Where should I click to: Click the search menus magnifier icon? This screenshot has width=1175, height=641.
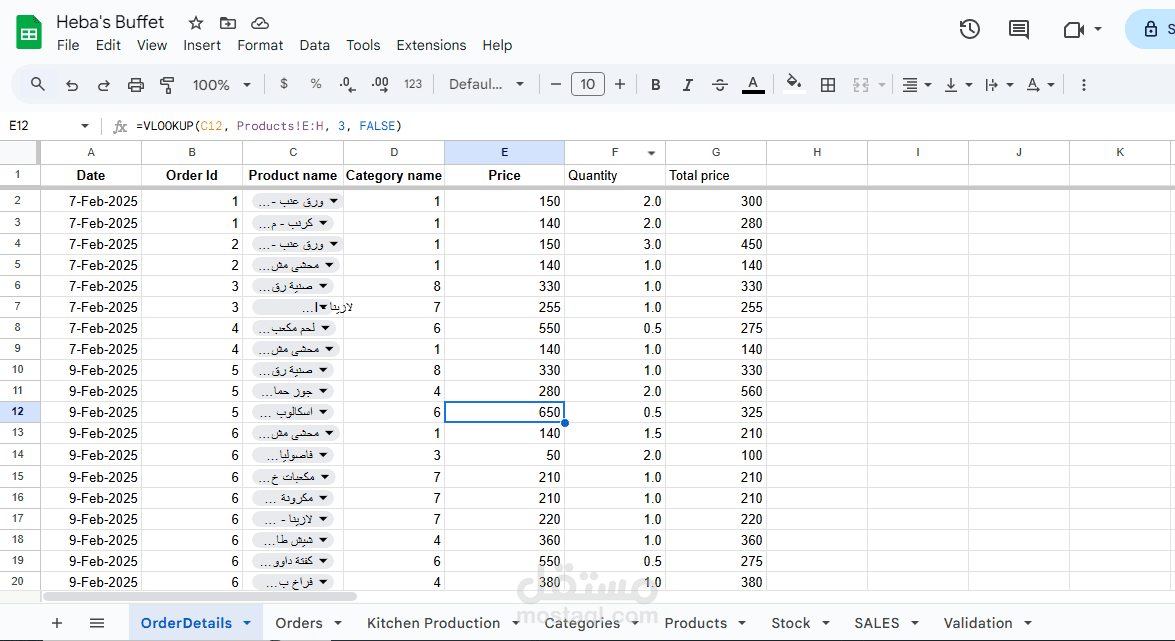37,85
